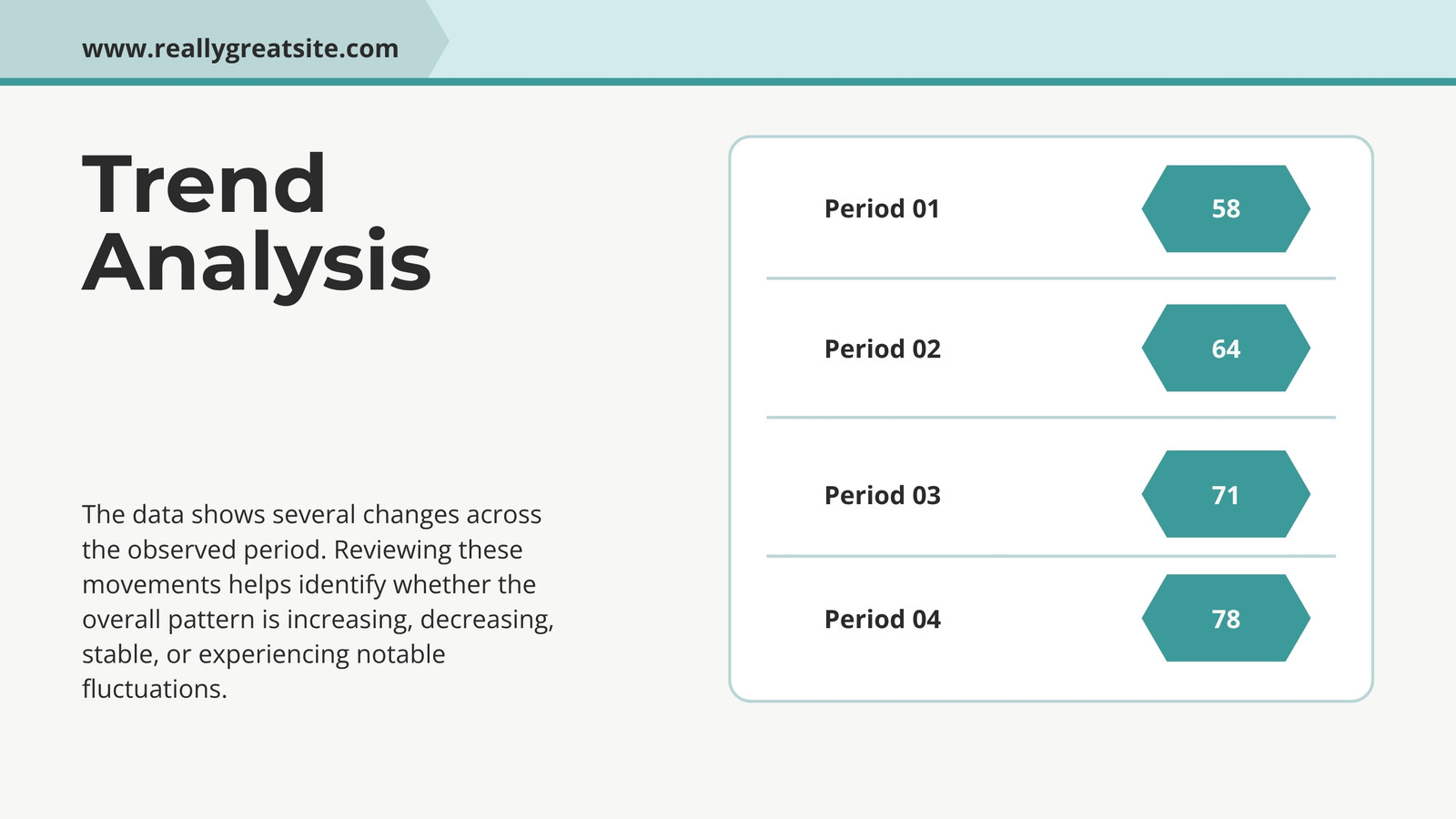
Task: Select the Period 01 label
Action: pyautogui.click(x=882, y=208)
